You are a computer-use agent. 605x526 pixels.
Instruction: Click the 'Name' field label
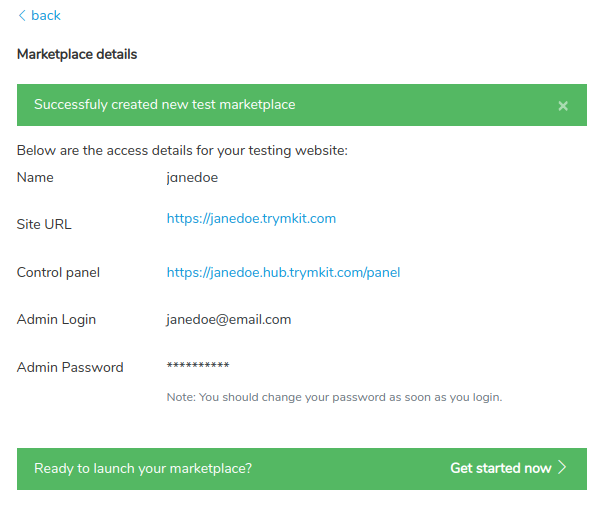pos(35,178)
